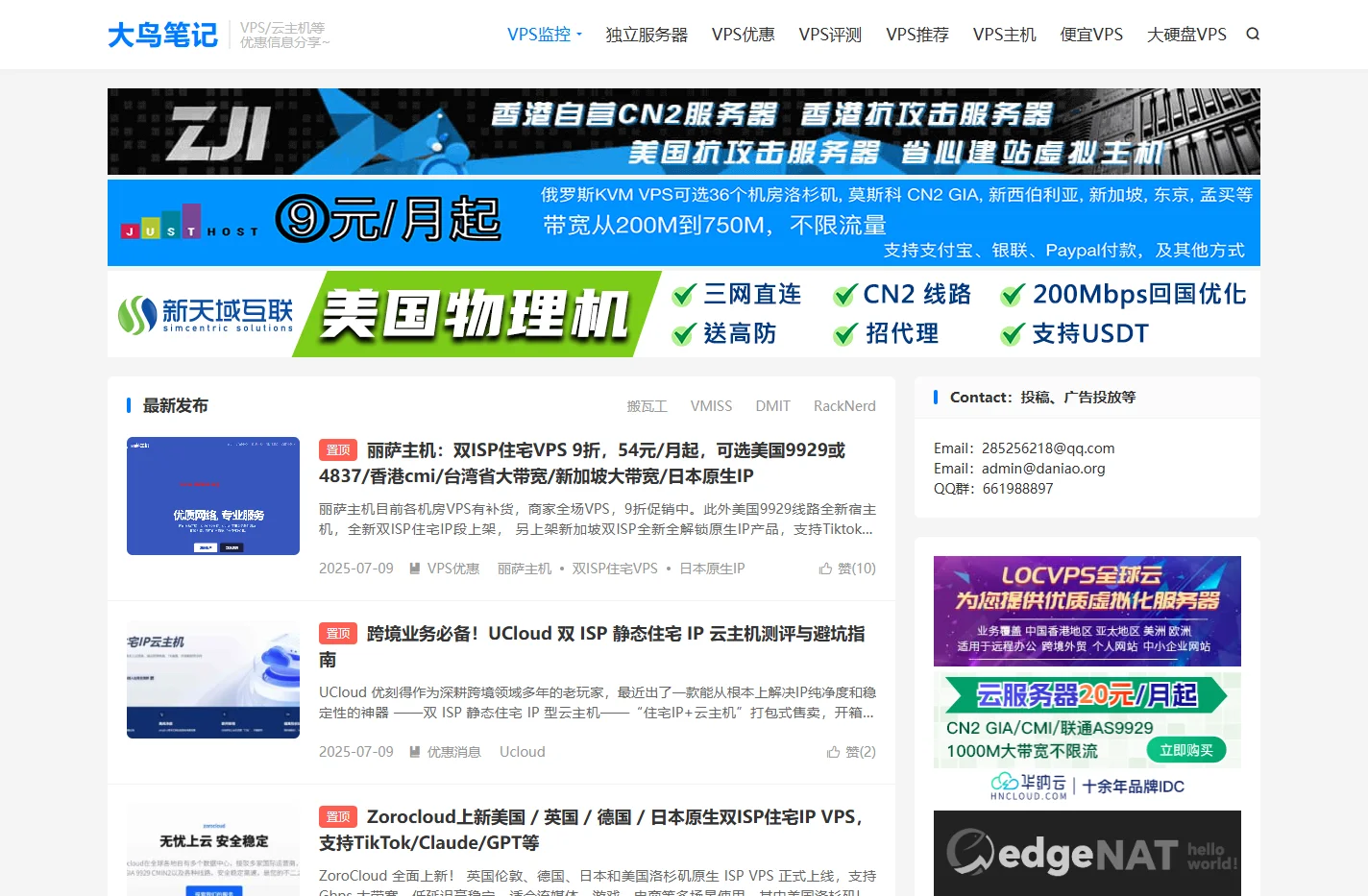Click the 2025-07-09 date on the 丽萨主机 post

coord(356,569)
